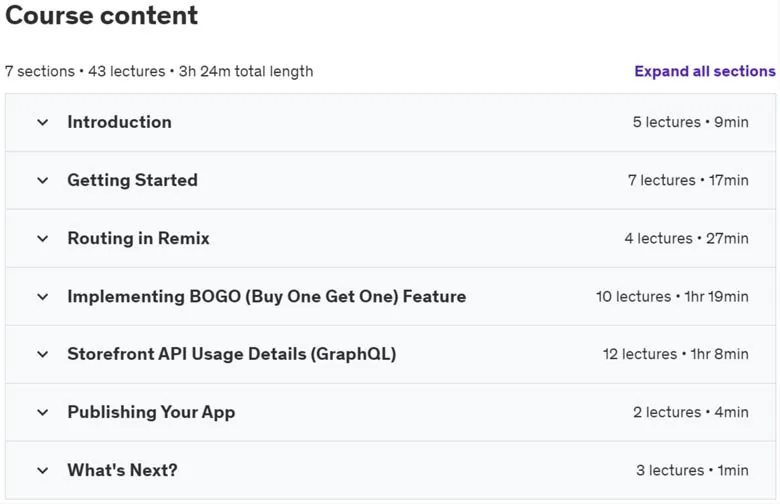780x504 pixels.
Task: Click the 12 lectures • 1hr 8min label
Action: click(676, 354)
